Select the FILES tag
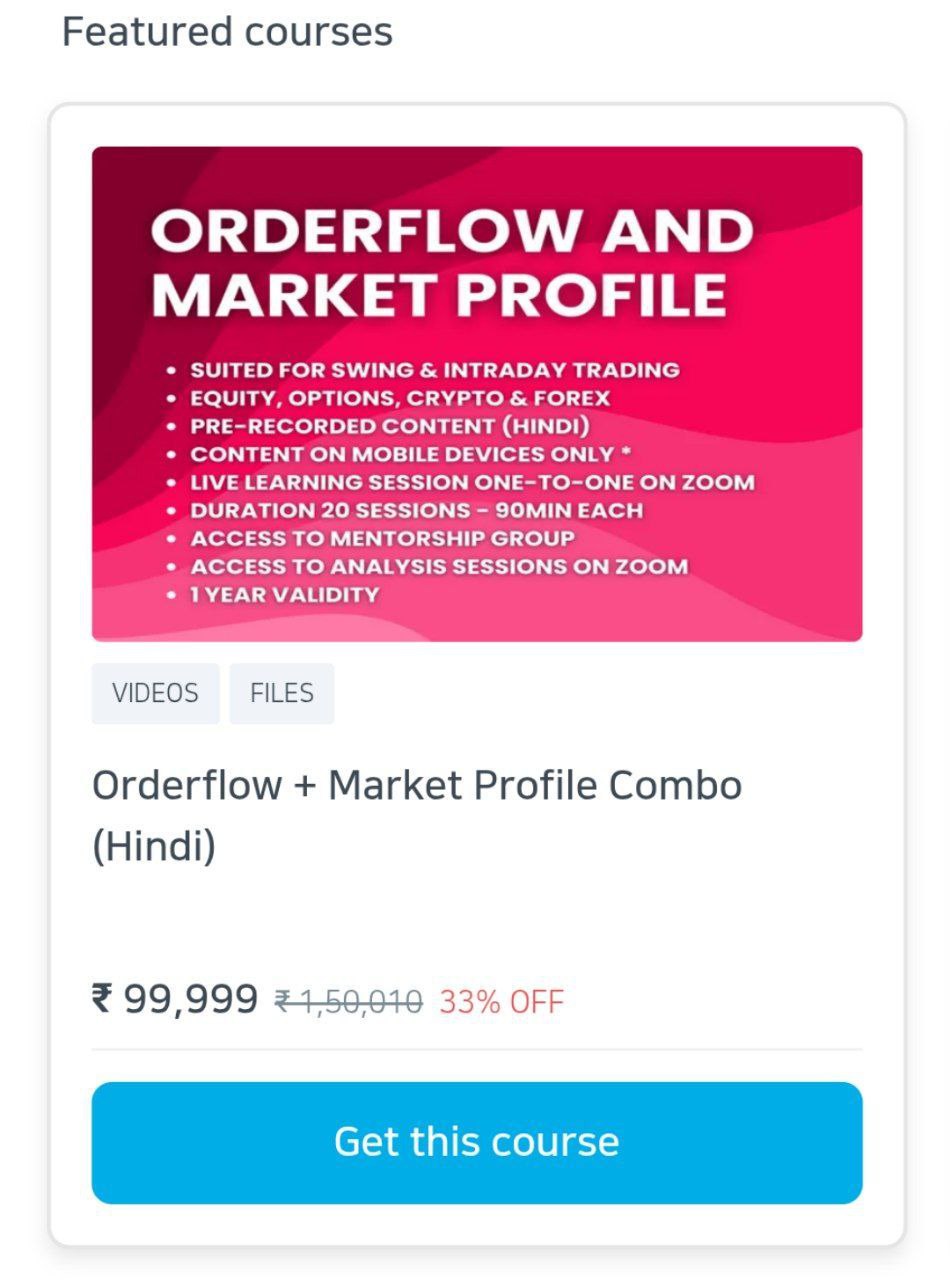This screenshot has height=1280, width=950. click(281, 693)
